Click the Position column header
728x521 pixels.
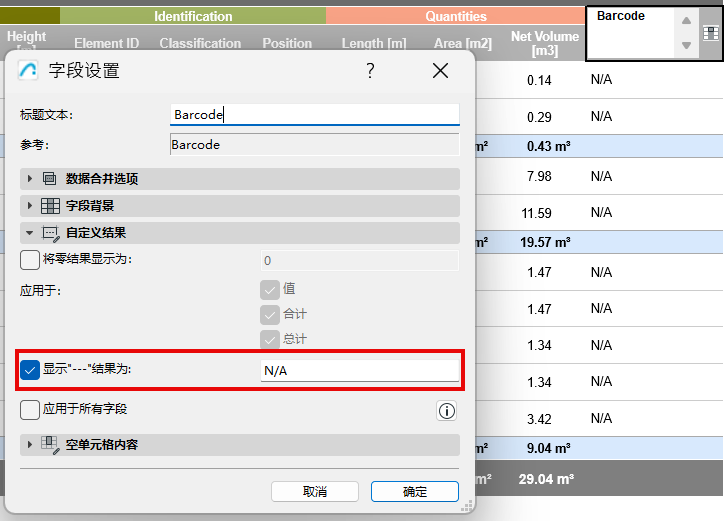pyautogui.click(x=287, y=43)
